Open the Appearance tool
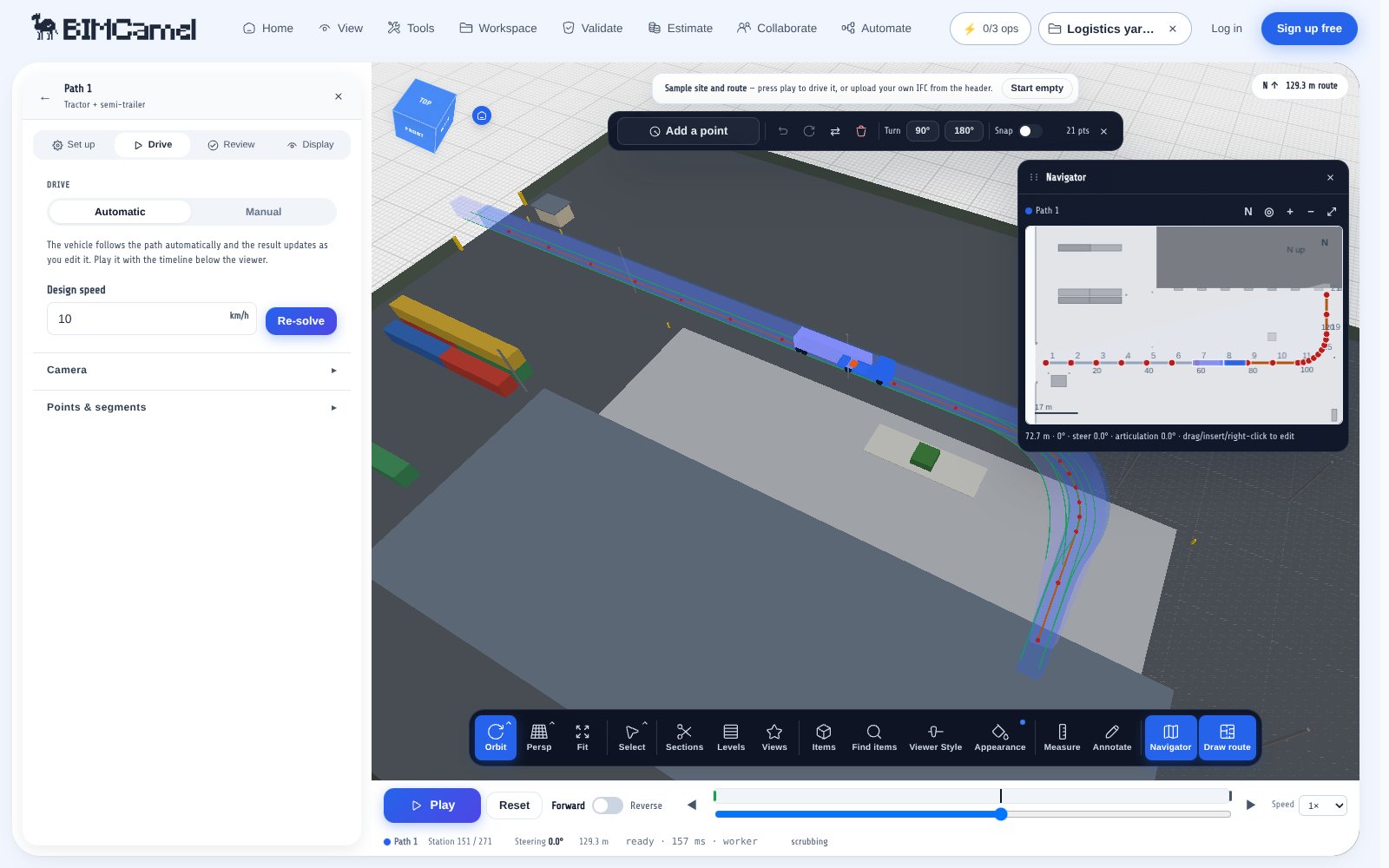The width and height of the screenshot is (1389, 868). (1000, 738)
